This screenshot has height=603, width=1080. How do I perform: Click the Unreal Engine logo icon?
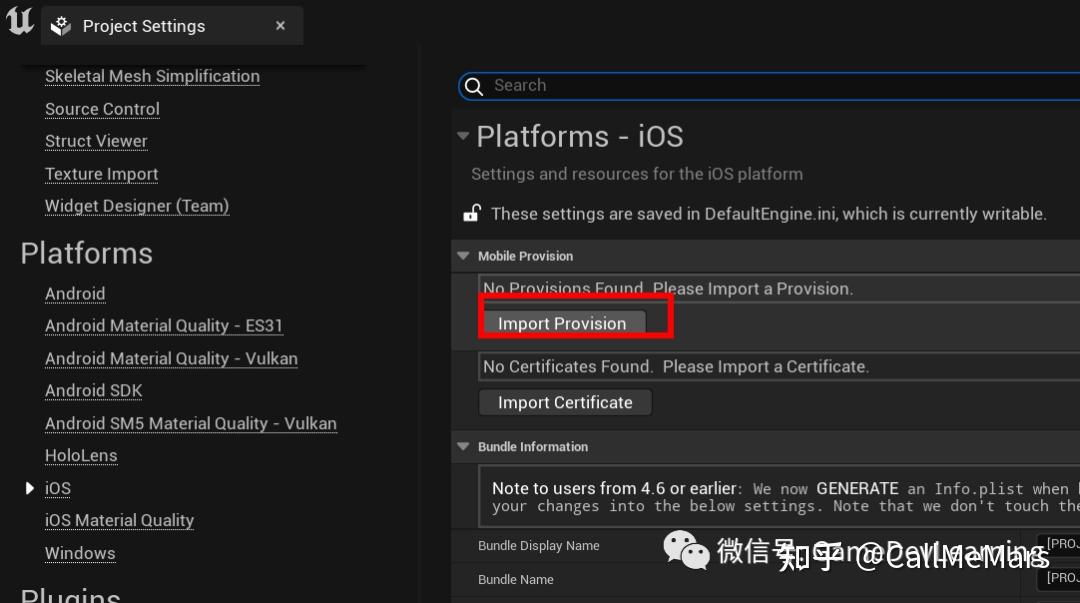pyautogui.click(x=20, y=19)
